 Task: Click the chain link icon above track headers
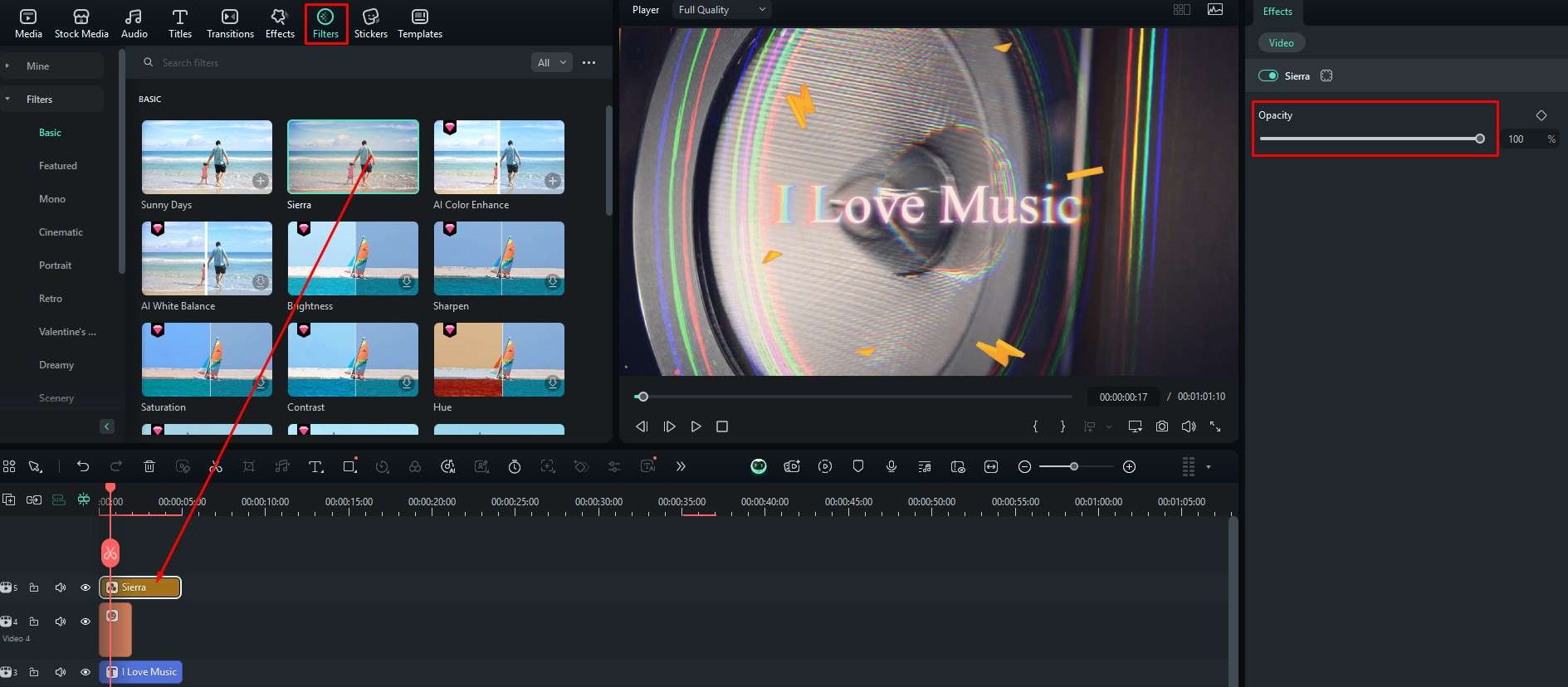pyautogui.click(x=34, y=499)
